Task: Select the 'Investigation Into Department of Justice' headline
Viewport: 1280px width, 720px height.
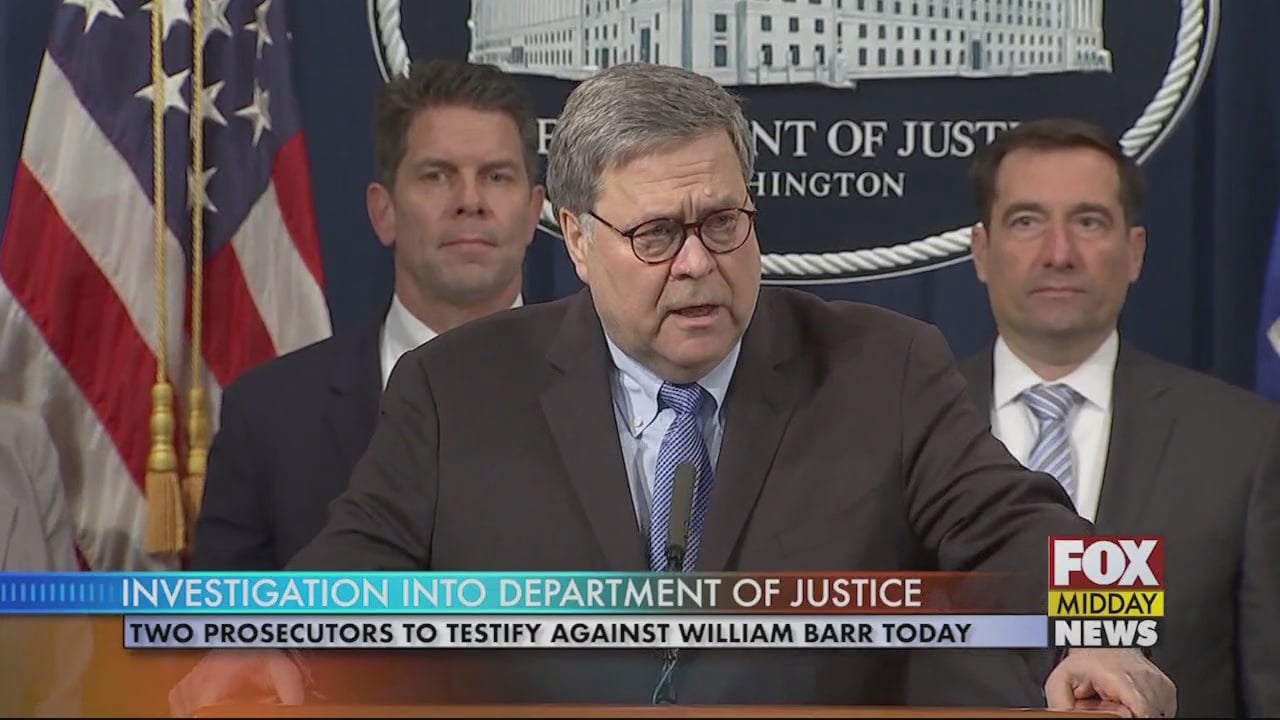Action: pos(521,593)
